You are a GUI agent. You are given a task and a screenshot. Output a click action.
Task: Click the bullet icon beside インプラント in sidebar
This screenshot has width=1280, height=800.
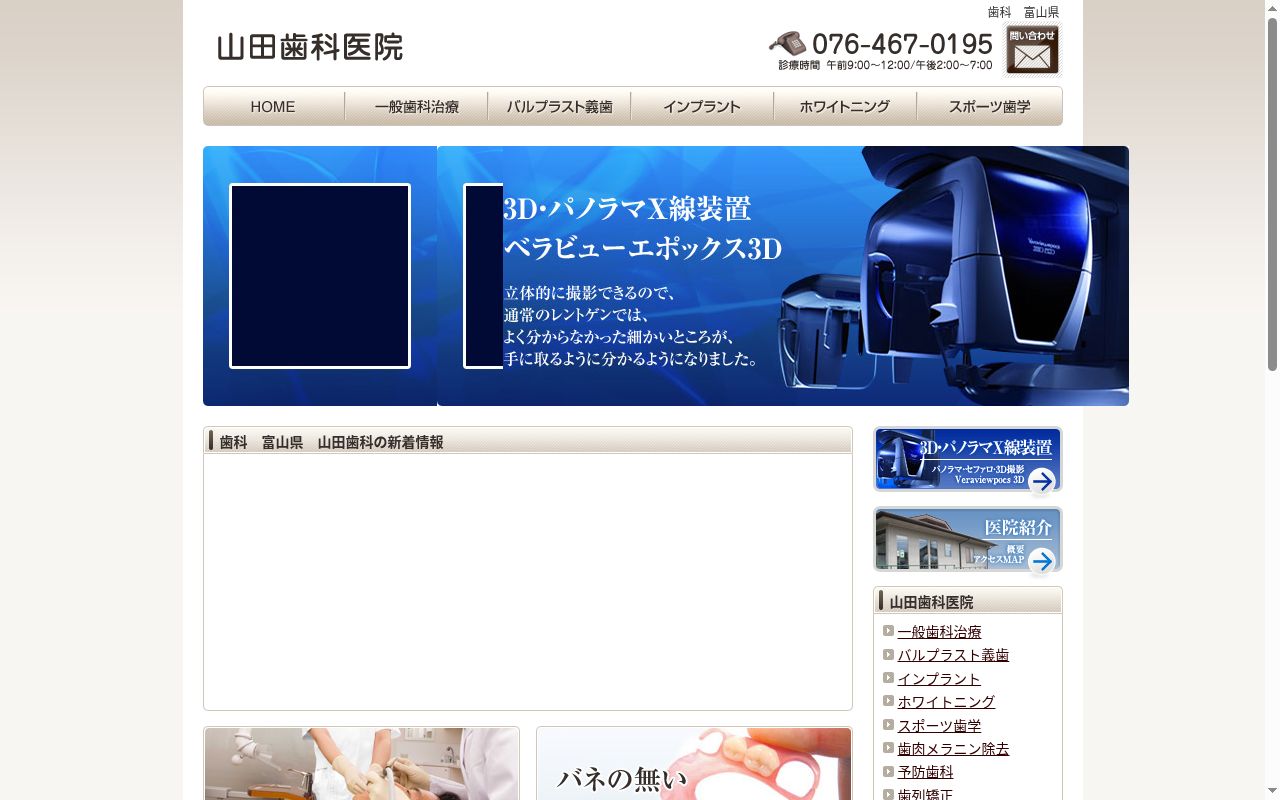[x=888, y=678]
